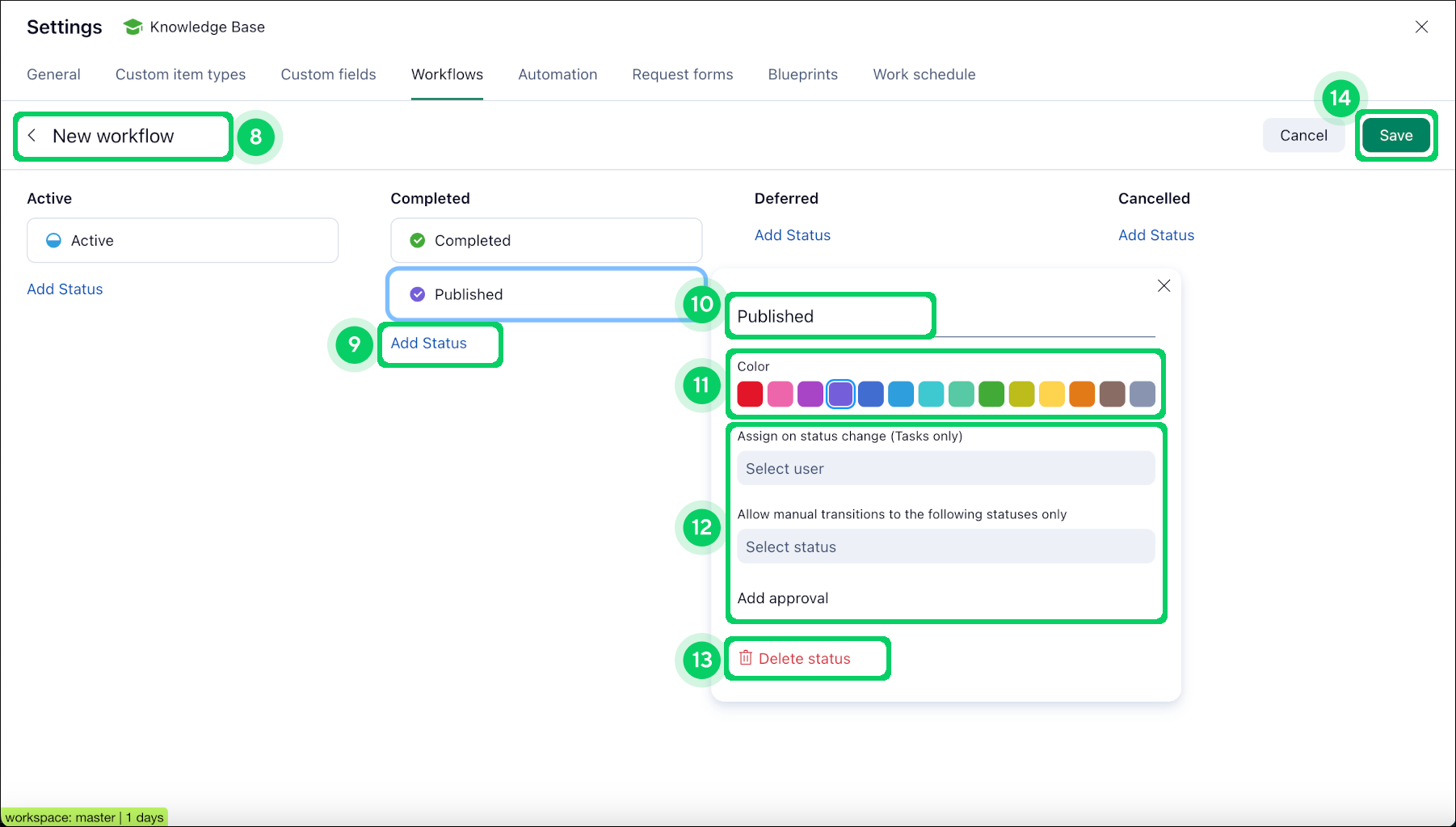Pick the gray-blue color swatch

1142,394
